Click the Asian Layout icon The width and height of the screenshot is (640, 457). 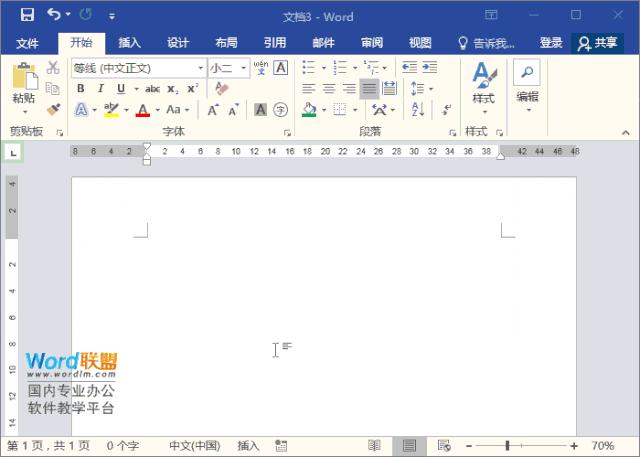[x=380, y=110]
